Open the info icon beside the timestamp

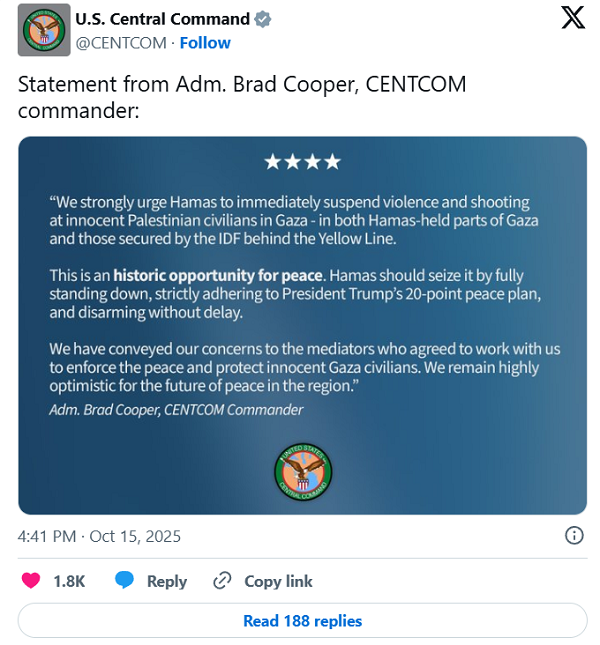tap(574, 535)
